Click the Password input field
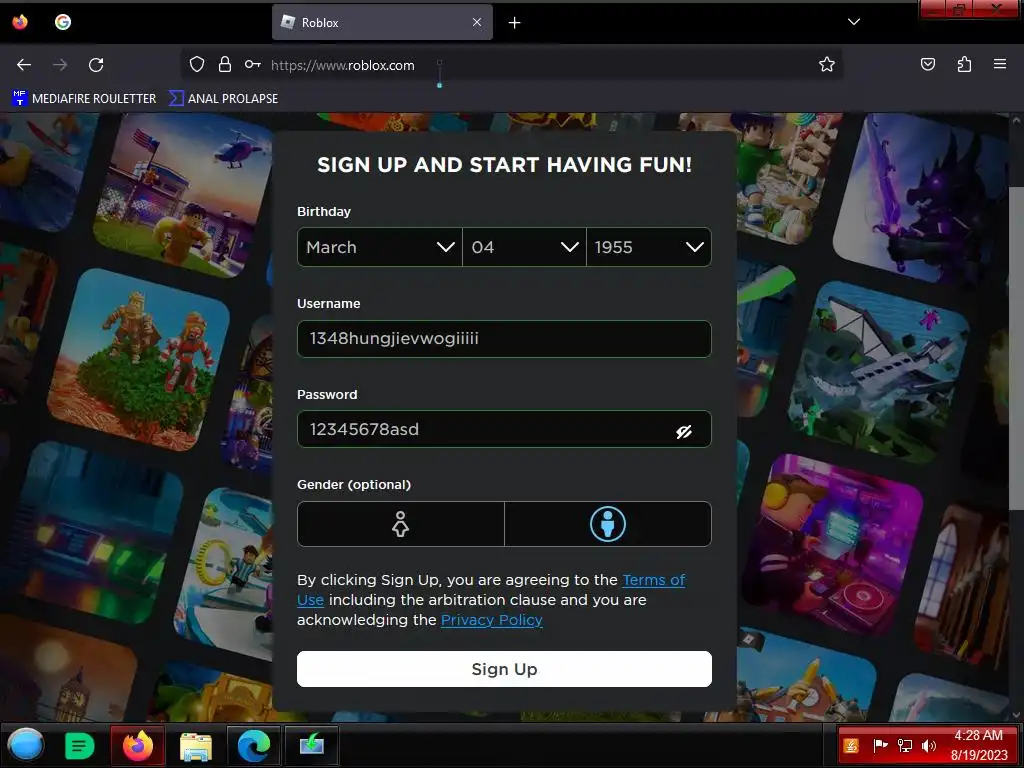1024x768 pixels. pyautogui.click(x=504, y=429)
